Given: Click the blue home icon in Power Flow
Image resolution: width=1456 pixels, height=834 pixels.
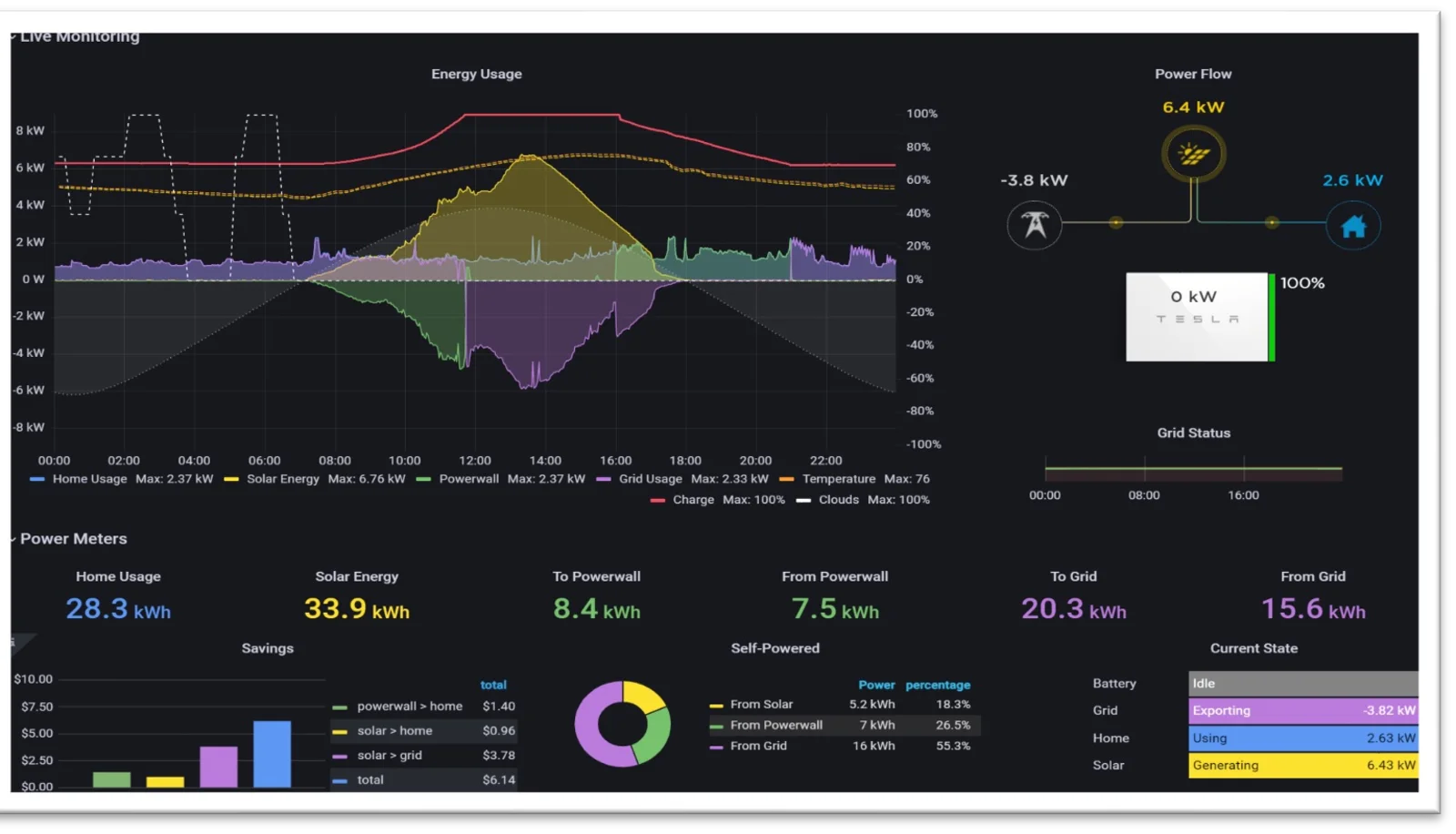Looking at the screenshot, I should 1353,226.
